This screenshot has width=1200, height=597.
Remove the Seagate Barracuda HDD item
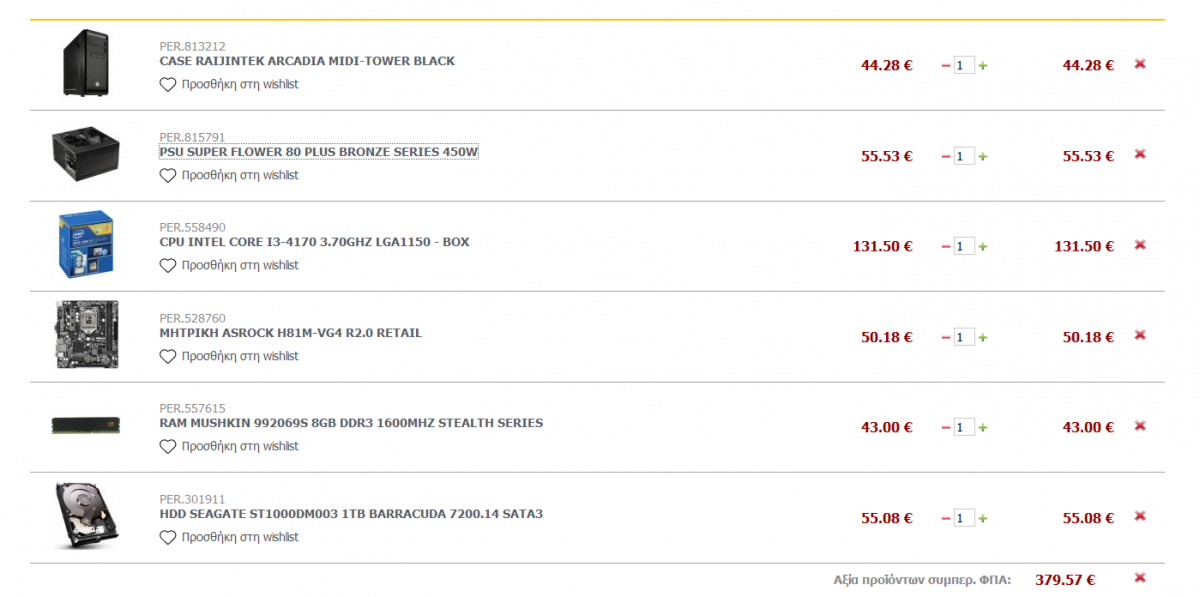click(1139, 517)
